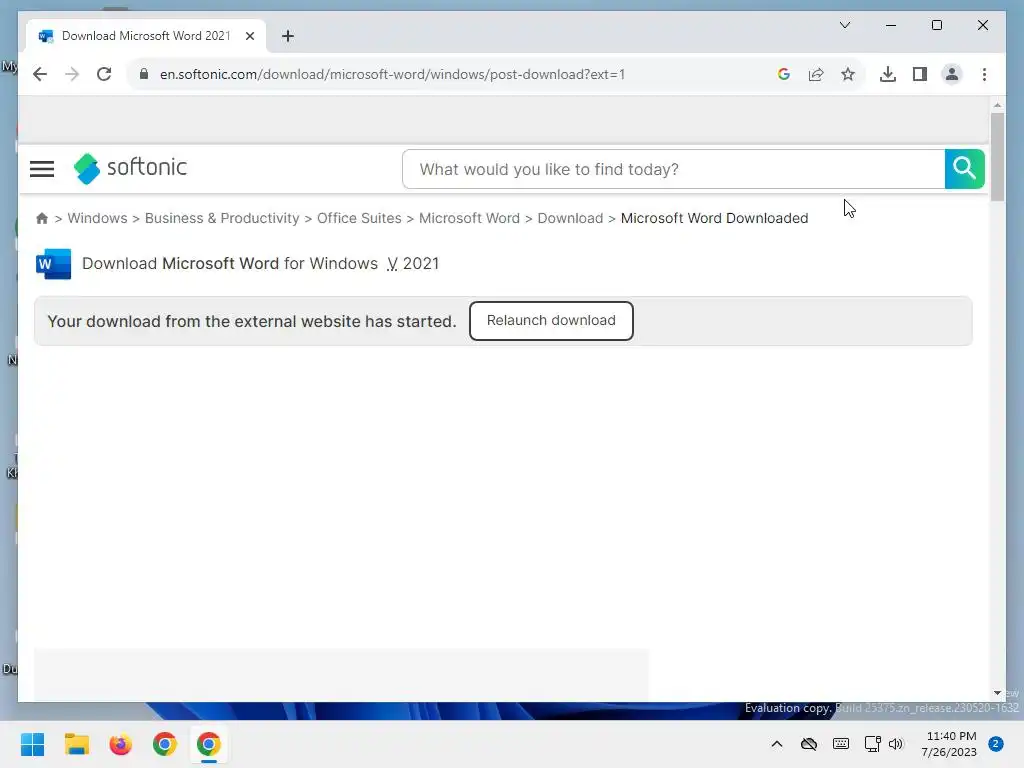The image size is (1024, 768).
Task: Open the Chrome profile menu
Action: coord(952,74)
